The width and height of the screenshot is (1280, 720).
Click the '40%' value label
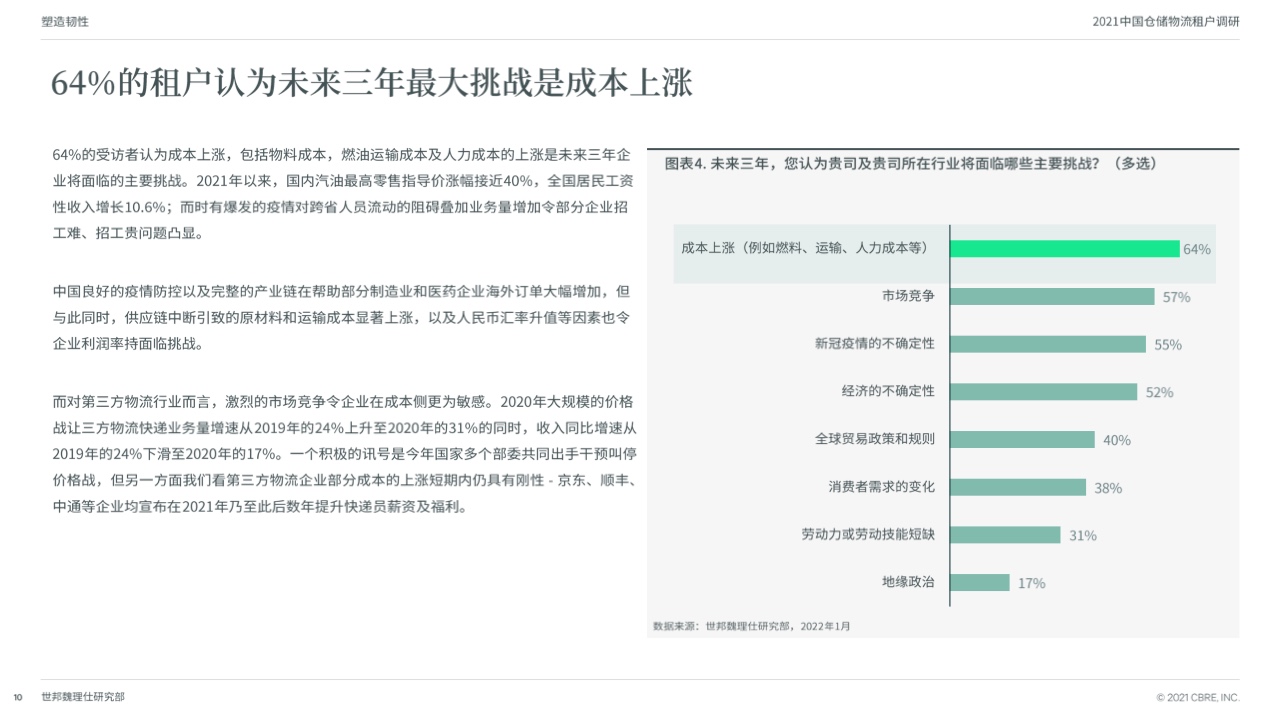[1117, 440]
